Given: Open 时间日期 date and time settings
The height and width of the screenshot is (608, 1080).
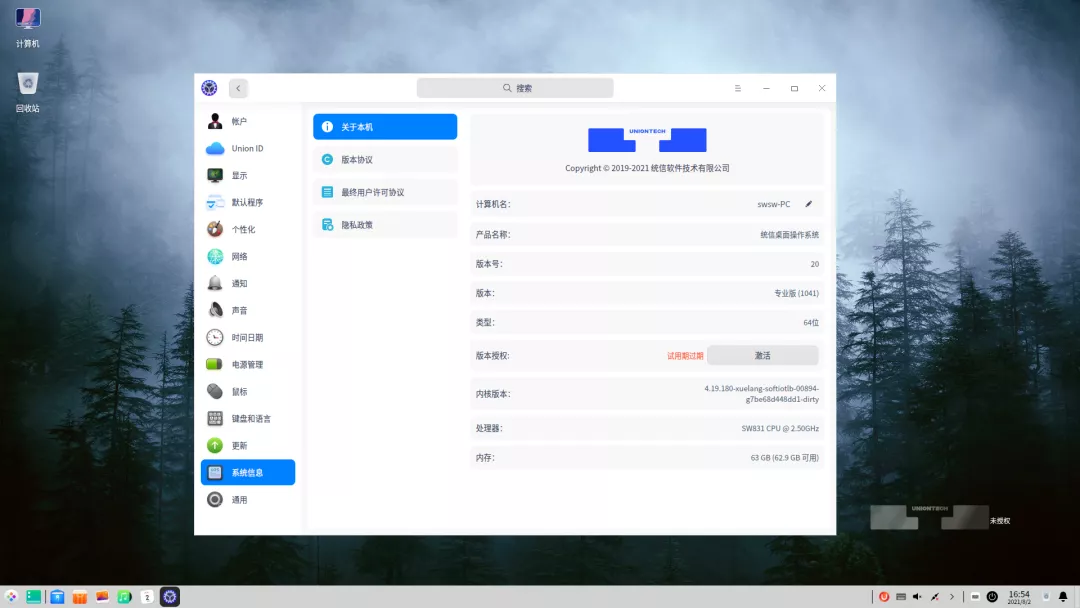Looking at the screenshot, I should tap(248, 337).
